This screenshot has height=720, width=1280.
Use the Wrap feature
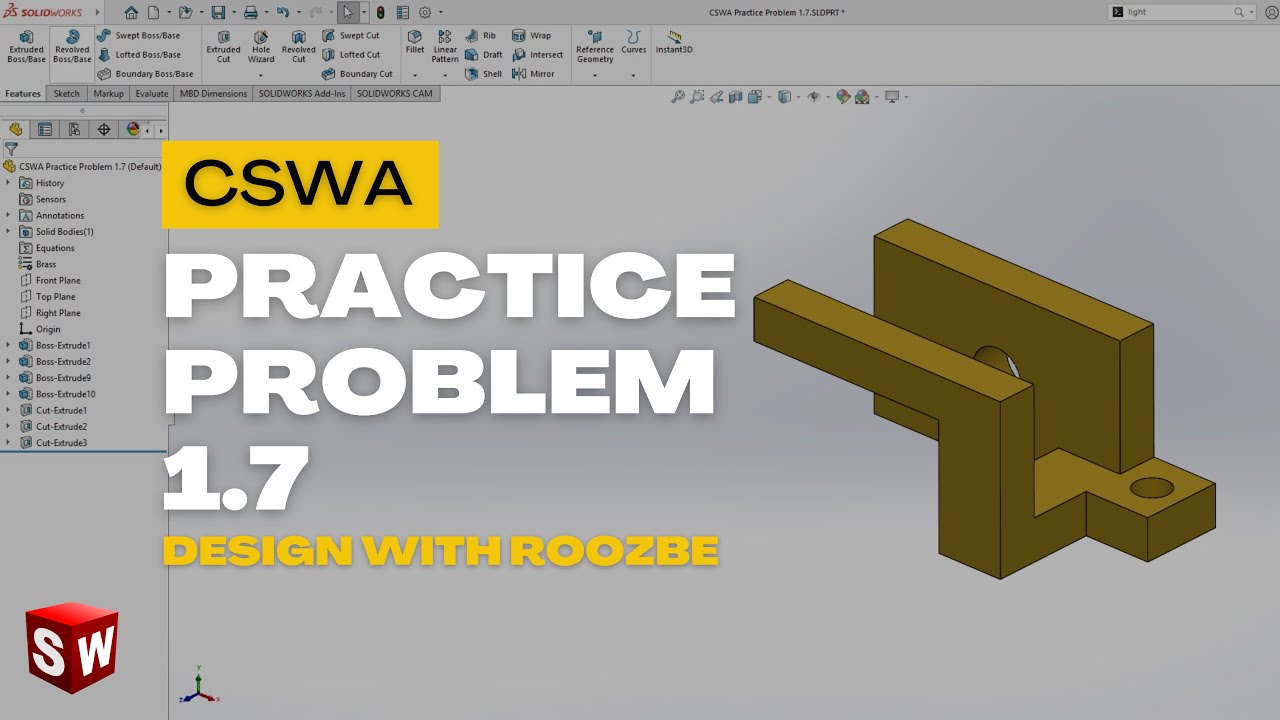pyautogui.click(x=531, y=35)
